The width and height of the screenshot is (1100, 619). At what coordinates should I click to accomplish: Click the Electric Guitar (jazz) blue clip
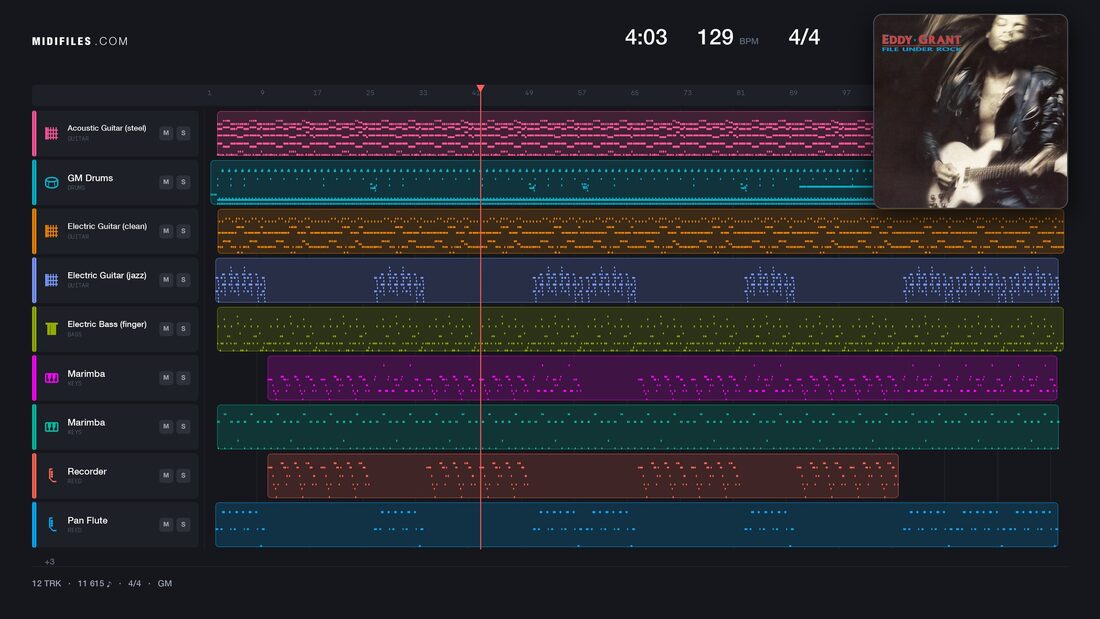click(x=637, y=280)
